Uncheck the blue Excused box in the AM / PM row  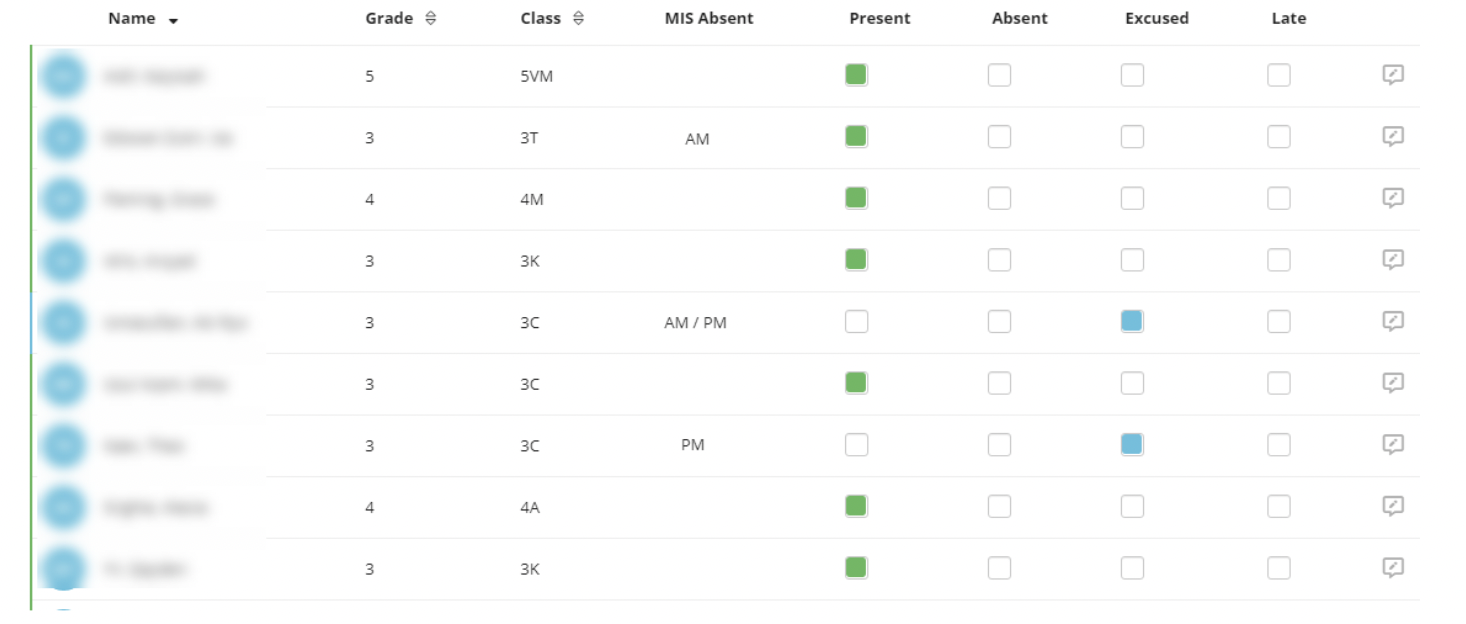point(1132,322)
